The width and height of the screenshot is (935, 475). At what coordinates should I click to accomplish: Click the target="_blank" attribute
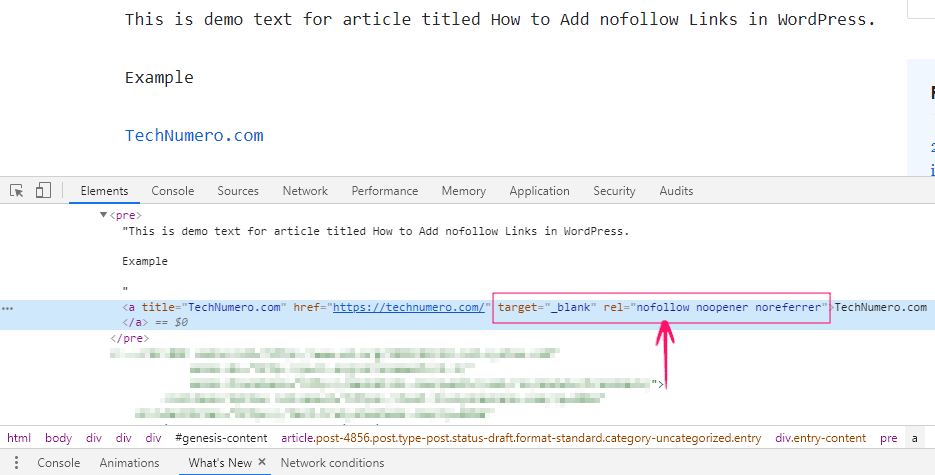[547, 307]
